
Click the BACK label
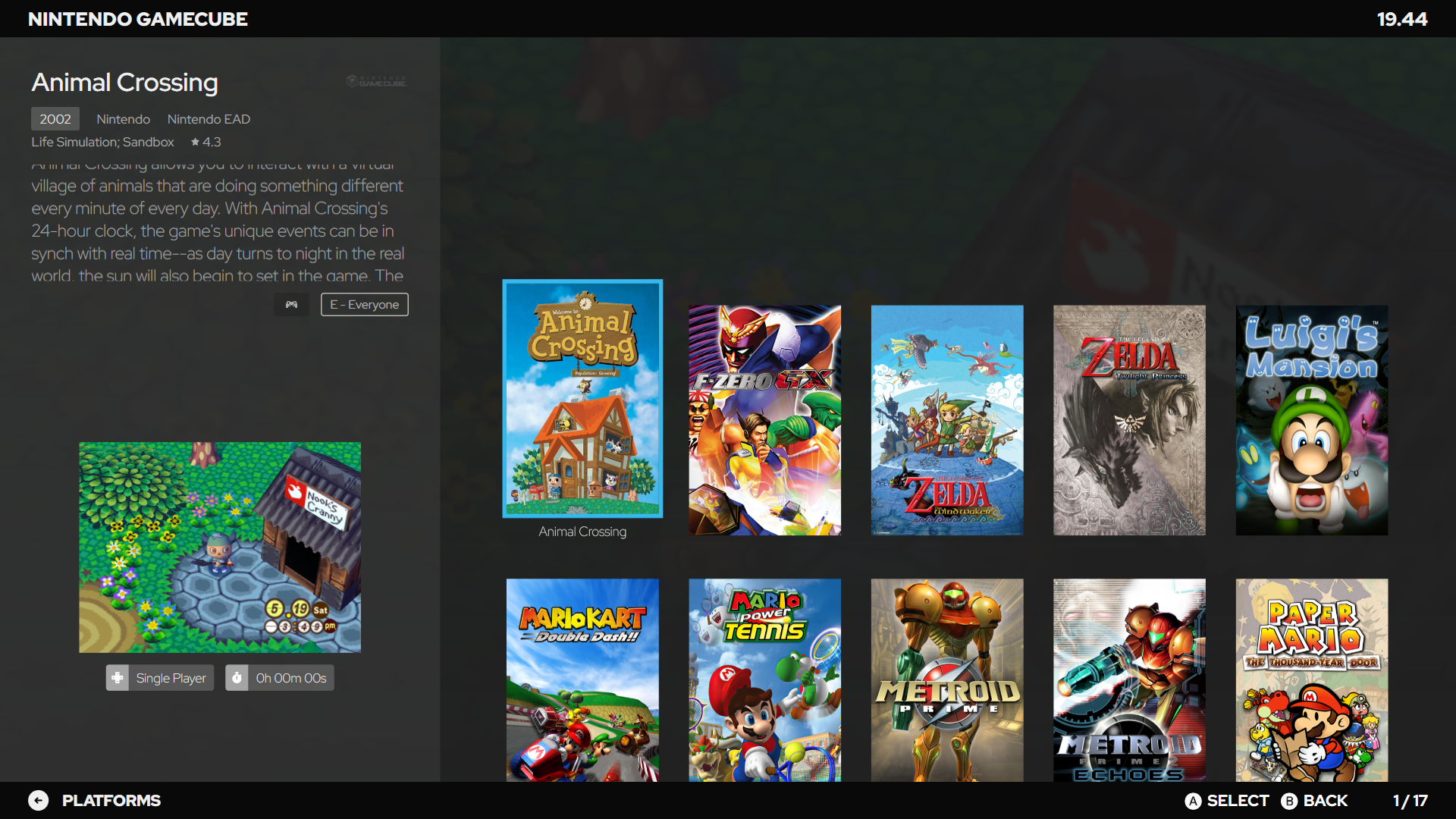pos(1326,801)
